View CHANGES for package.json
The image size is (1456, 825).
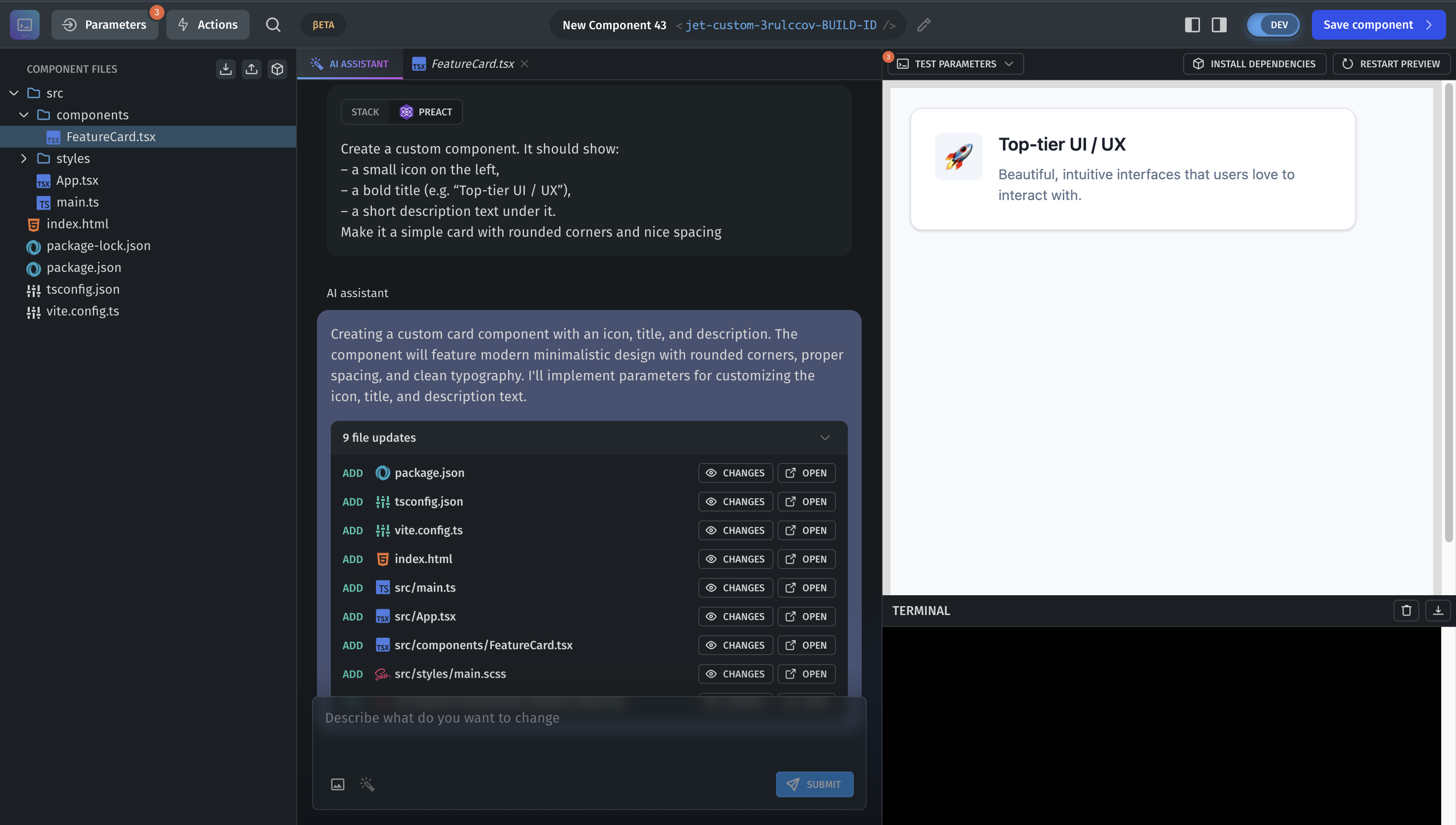tap(735, 472)
